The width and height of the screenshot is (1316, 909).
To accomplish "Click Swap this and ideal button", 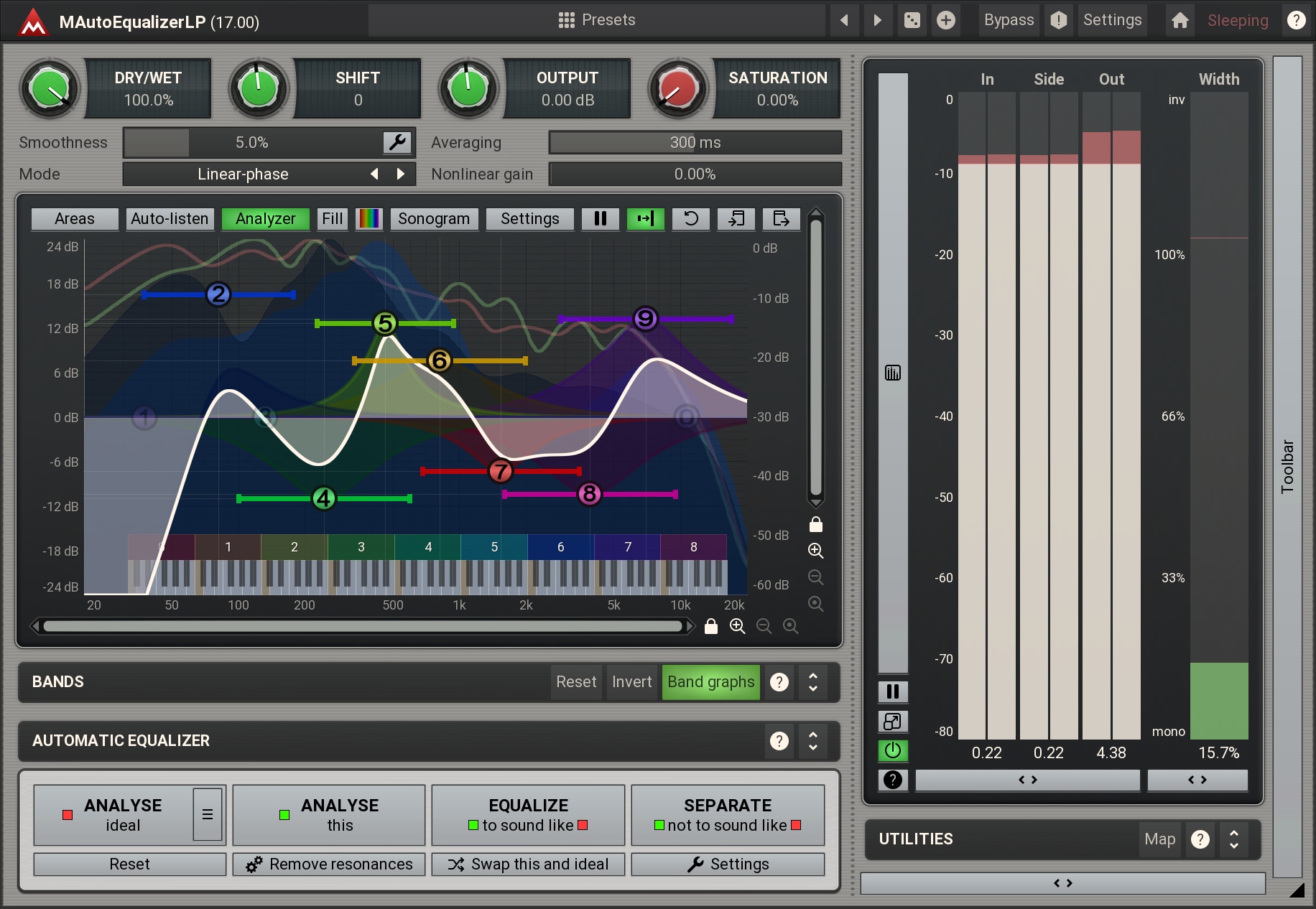I will click(x=528, y=864).
